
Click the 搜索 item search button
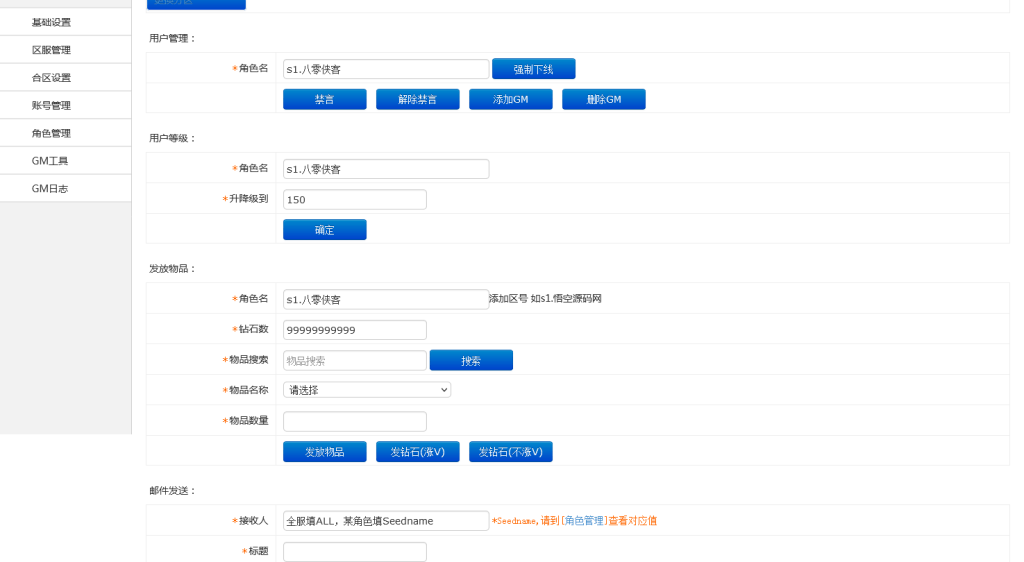coord(471,360)
